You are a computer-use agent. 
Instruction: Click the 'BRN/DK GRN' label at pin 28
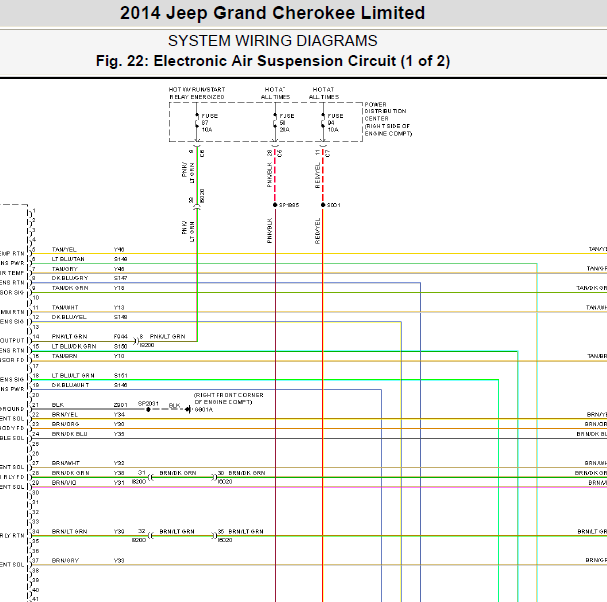coord(70,473)
